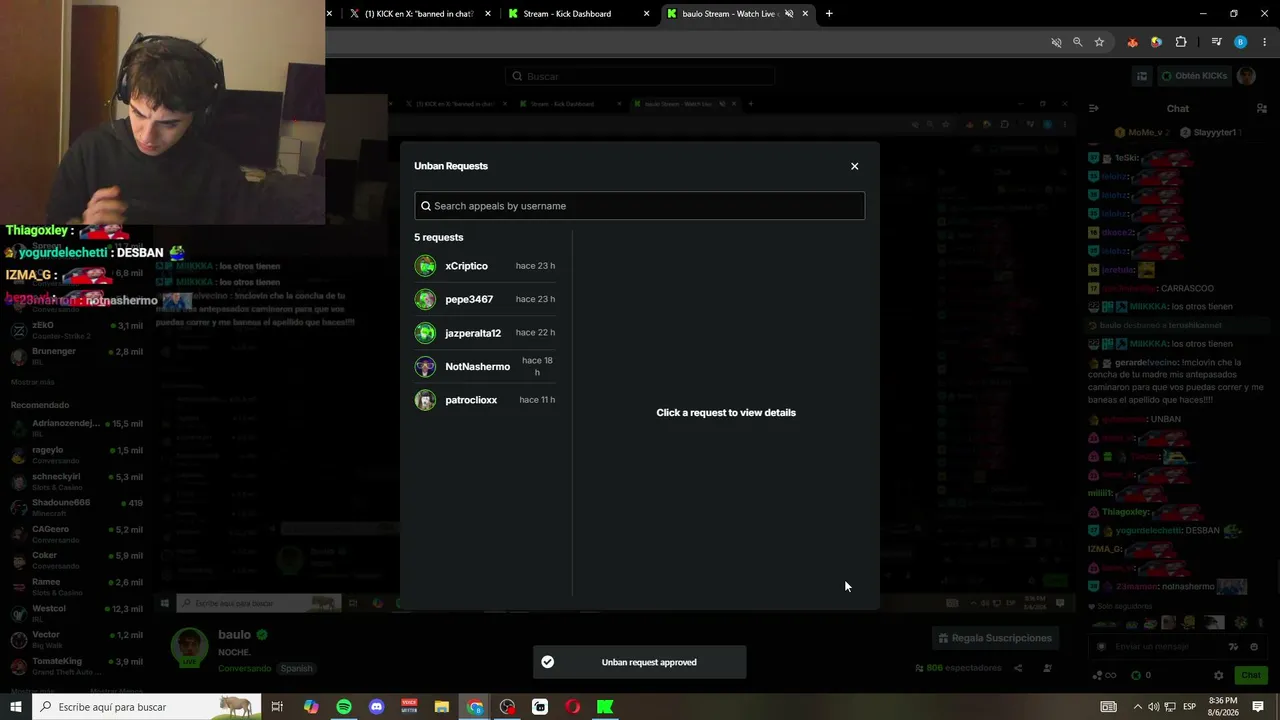
Task: Open Discord from the taskbar
Action: coord(376,707)
